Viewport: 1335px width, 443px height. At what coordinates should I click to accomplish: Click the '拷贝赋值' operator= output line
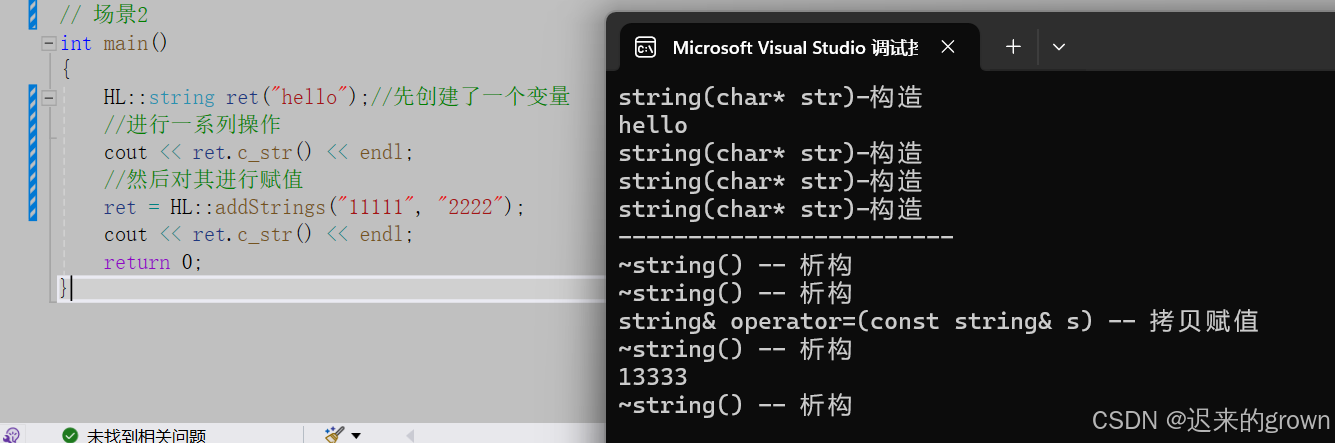(937, 321)
